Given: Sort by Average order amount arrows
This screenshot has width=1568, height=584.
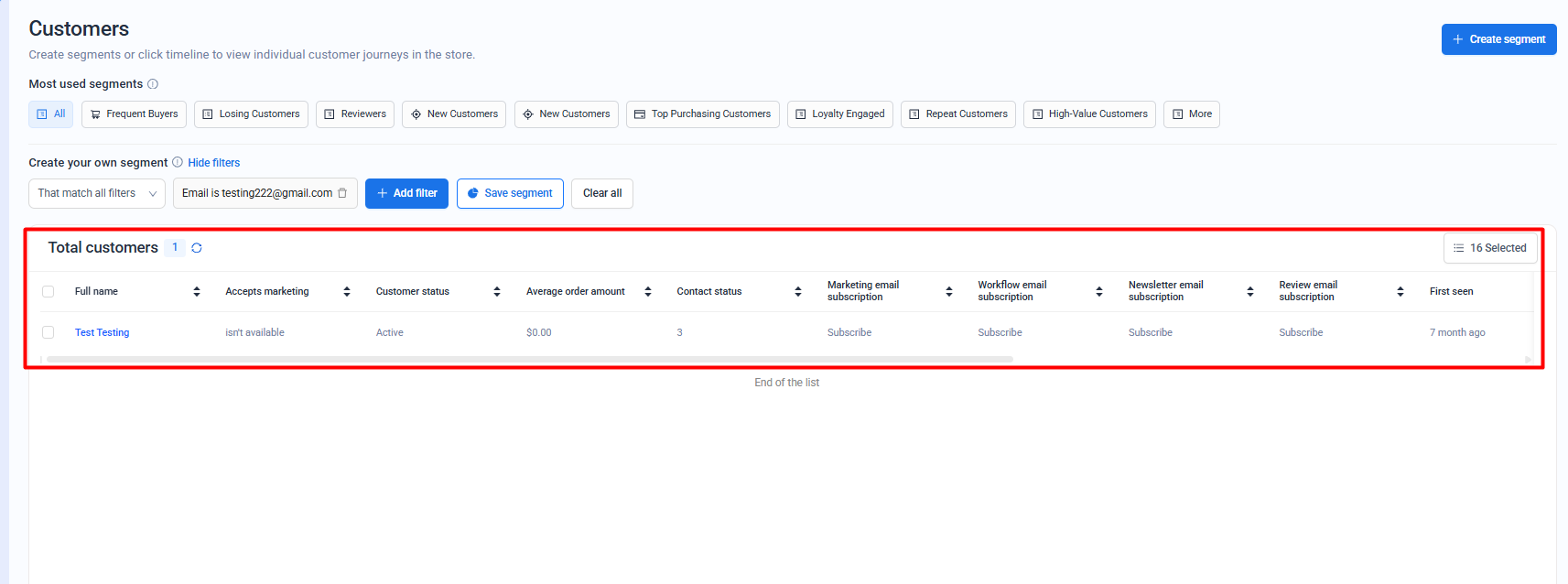Looking at the screenshot, I should 648,292.
